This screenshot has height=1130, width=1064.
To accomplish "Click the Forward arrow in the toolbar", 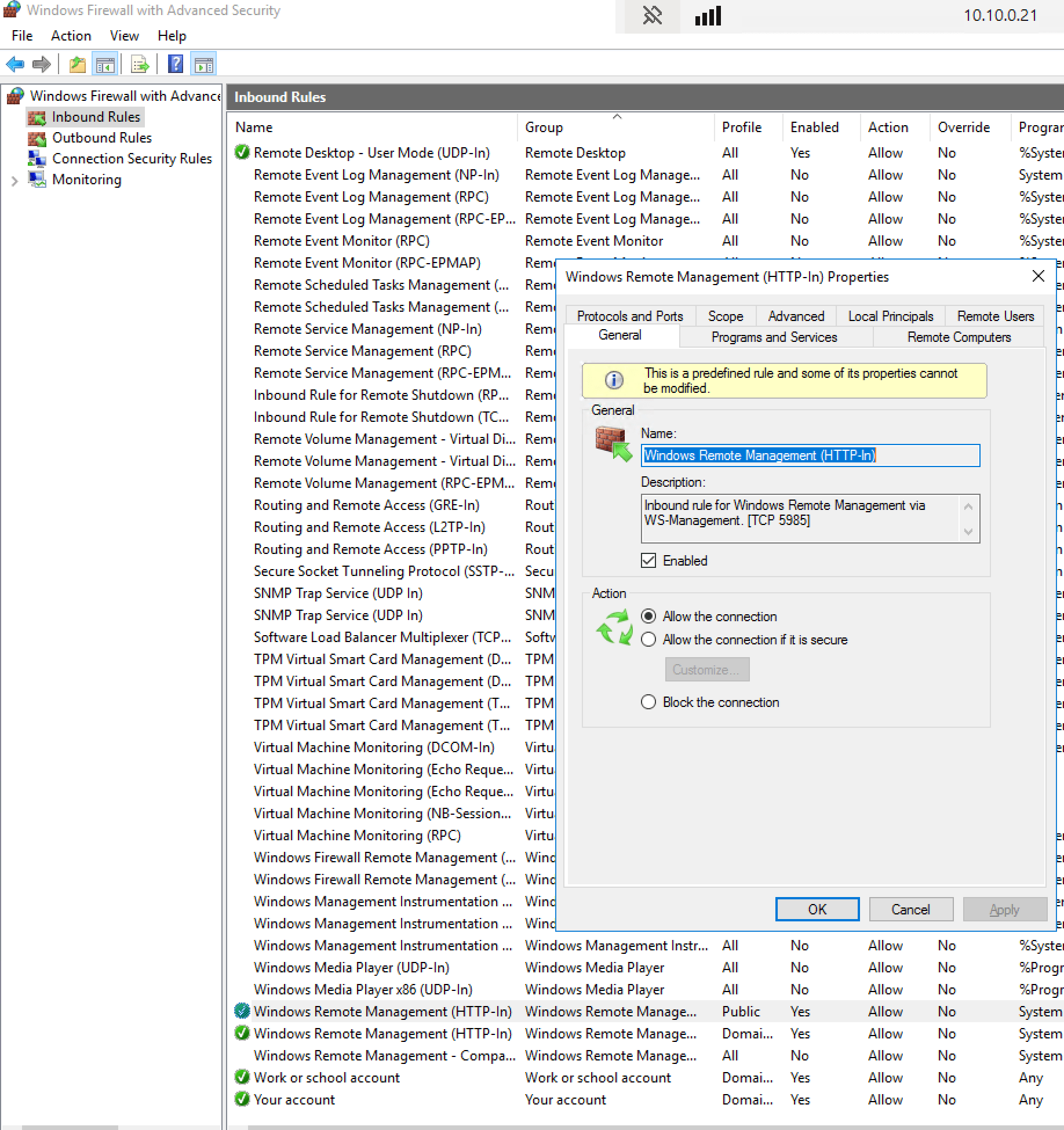I will (42, 64).
